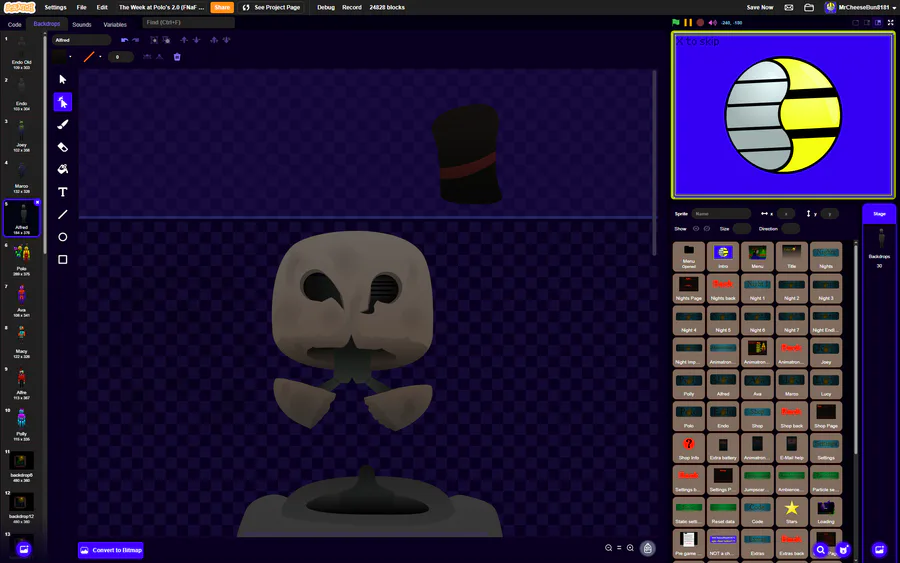Open the outline color dropdown
This screenshot has width=900, height=563.
pyautogui.click(x=100, y=57)
